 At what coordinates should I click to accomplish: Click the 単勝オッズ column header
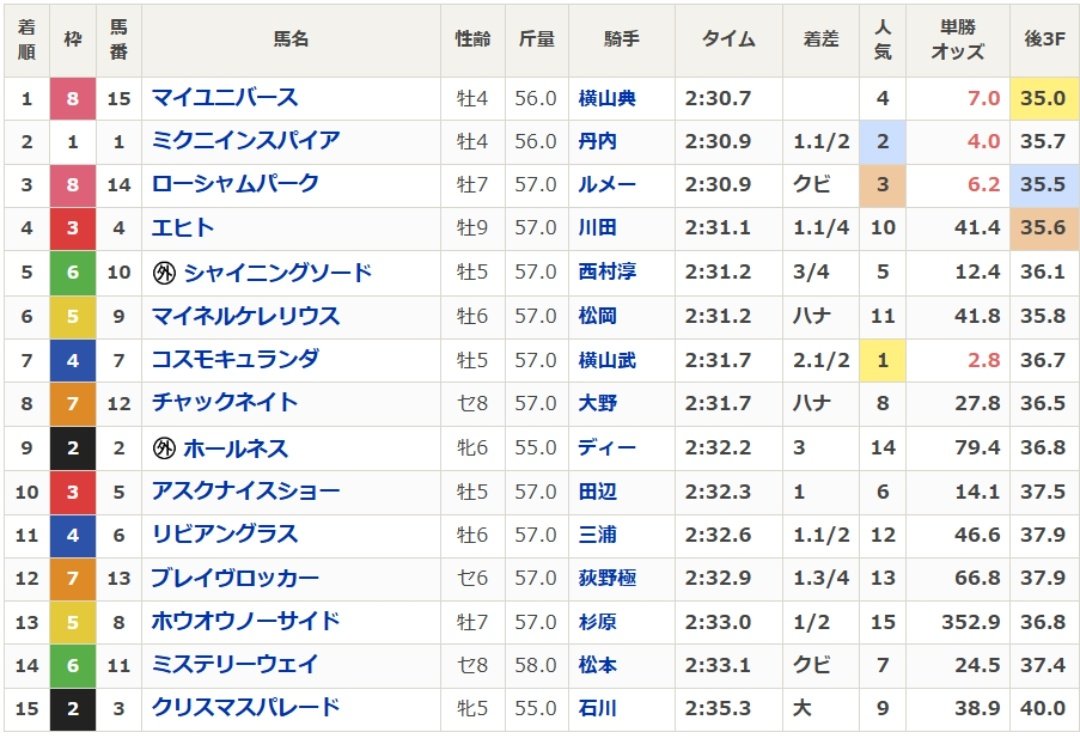pyautogui.click(x=957, y=40)
